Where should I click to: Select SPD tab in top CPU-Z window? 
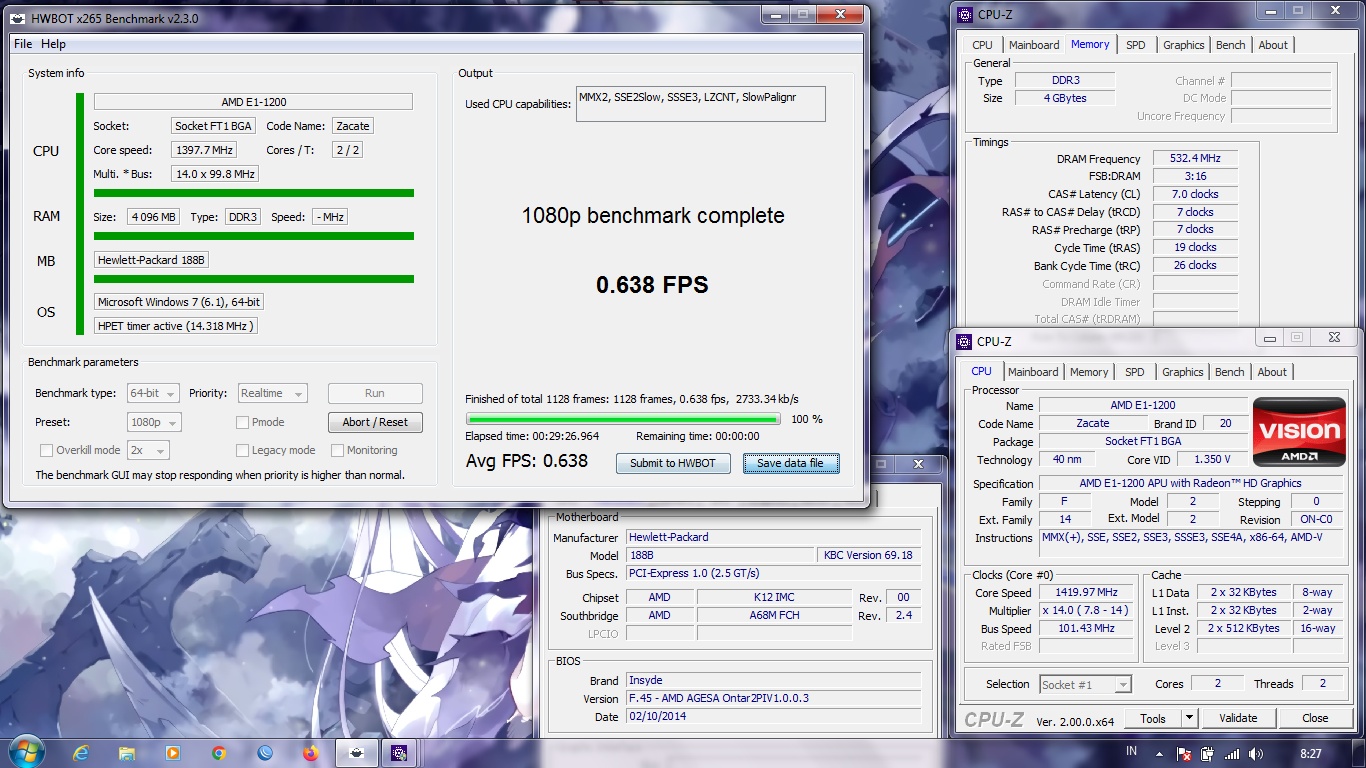pos(1136,45)
